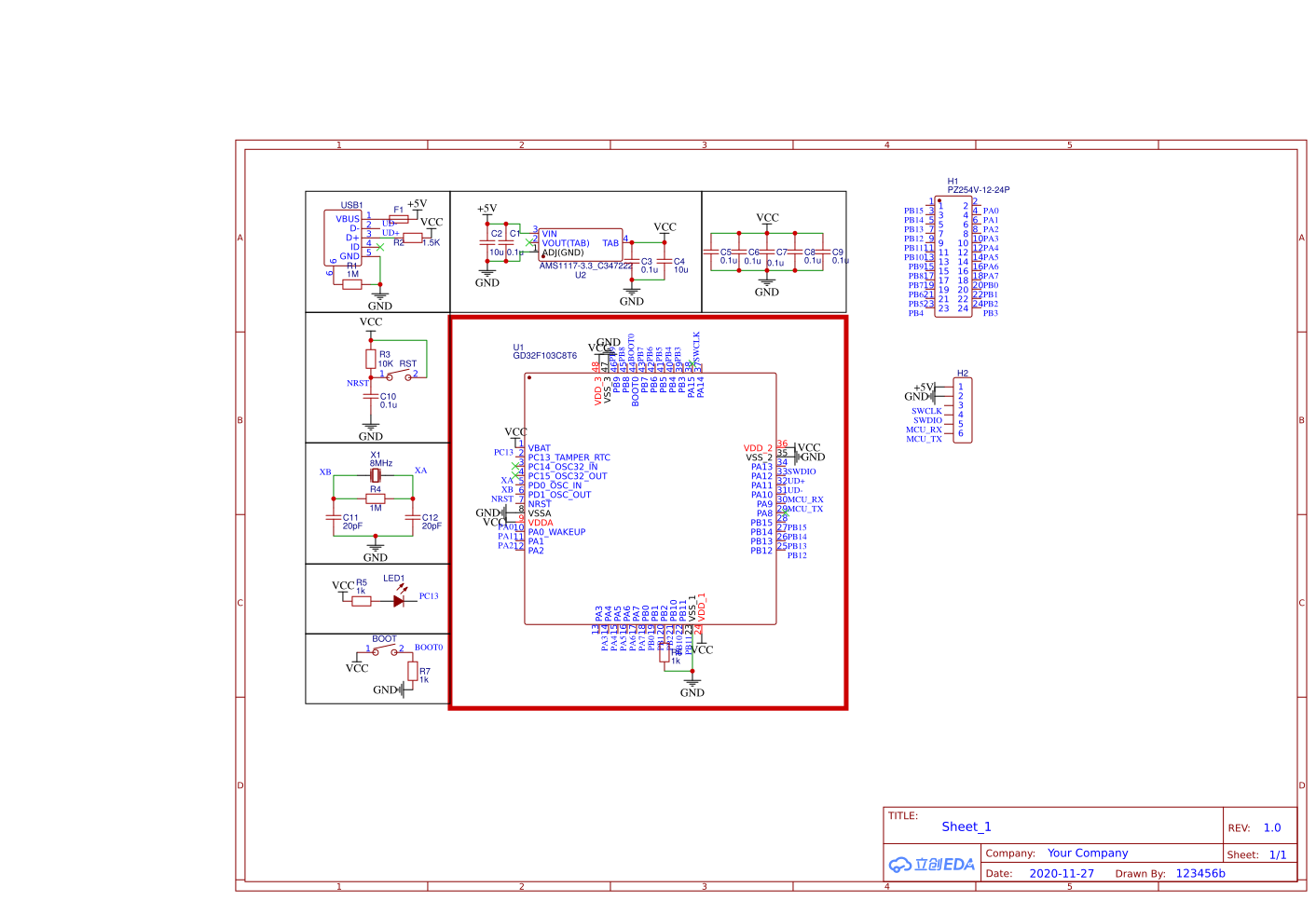Viewport: 1316px width, 901px height.
Task: Select resistor R1 1M near USB connector
Action: click(x=352, y=284)
